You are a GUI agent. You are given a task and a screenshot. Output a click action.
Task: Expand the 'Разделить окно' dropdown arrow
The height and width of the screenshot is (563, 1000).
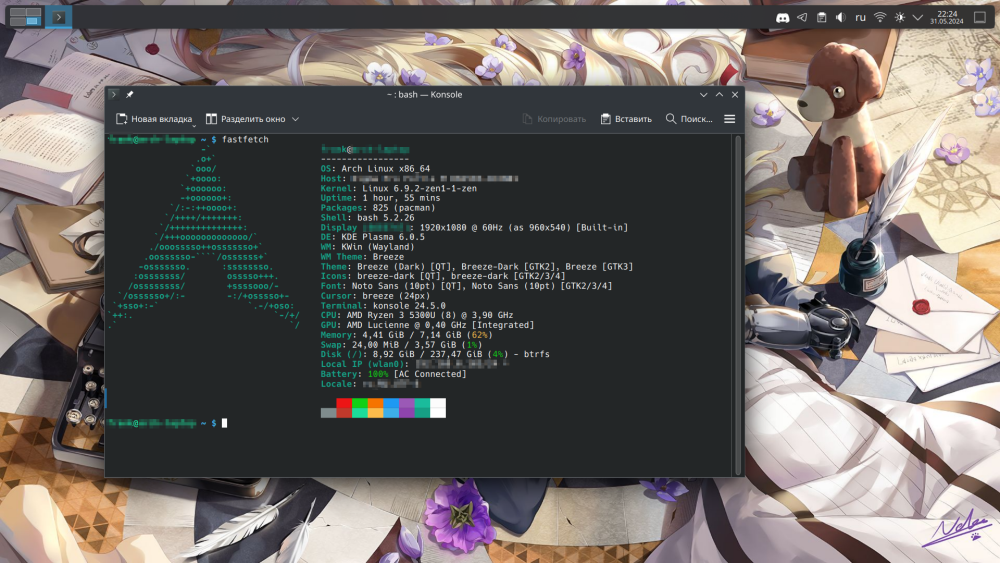[295, 119]
